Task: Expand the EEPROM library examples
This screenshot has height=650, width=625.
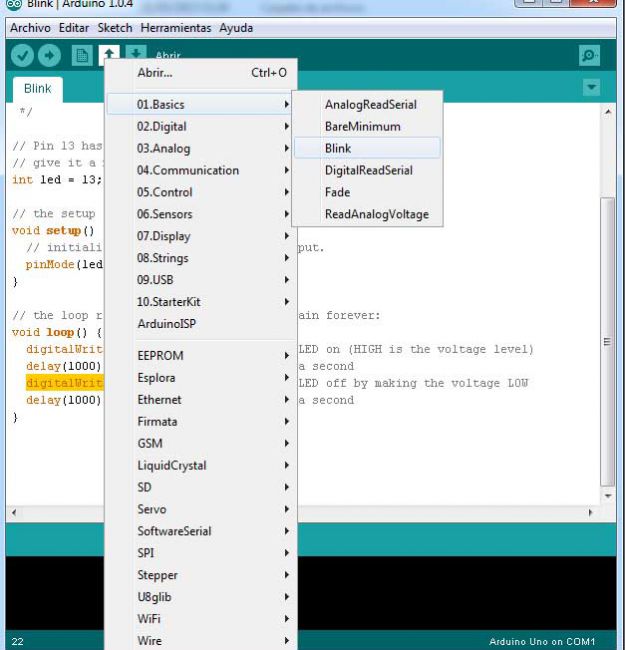Action: click(x=200, y=356)
